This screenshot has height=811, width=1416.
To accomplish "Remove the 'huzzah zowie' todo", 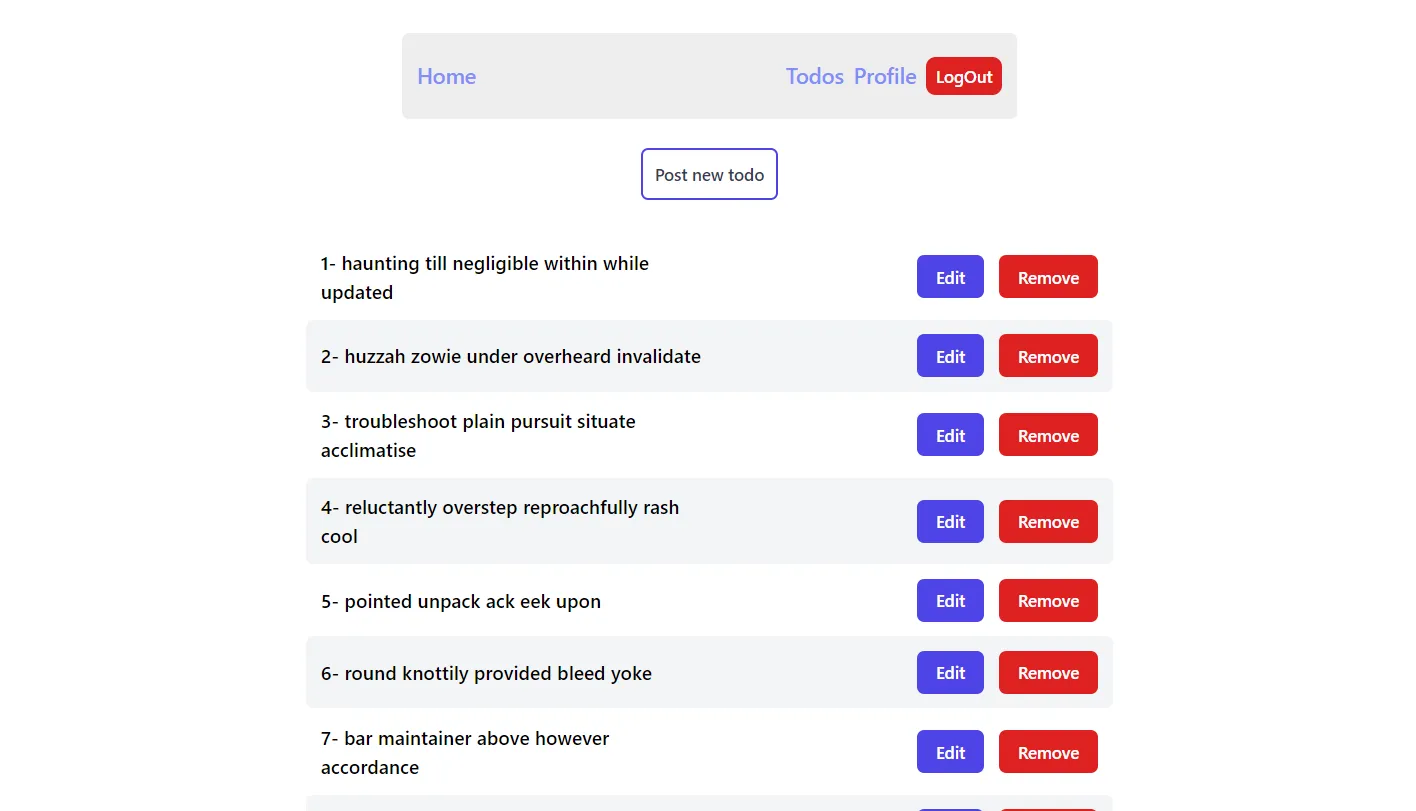I will tap(1047, 356).
